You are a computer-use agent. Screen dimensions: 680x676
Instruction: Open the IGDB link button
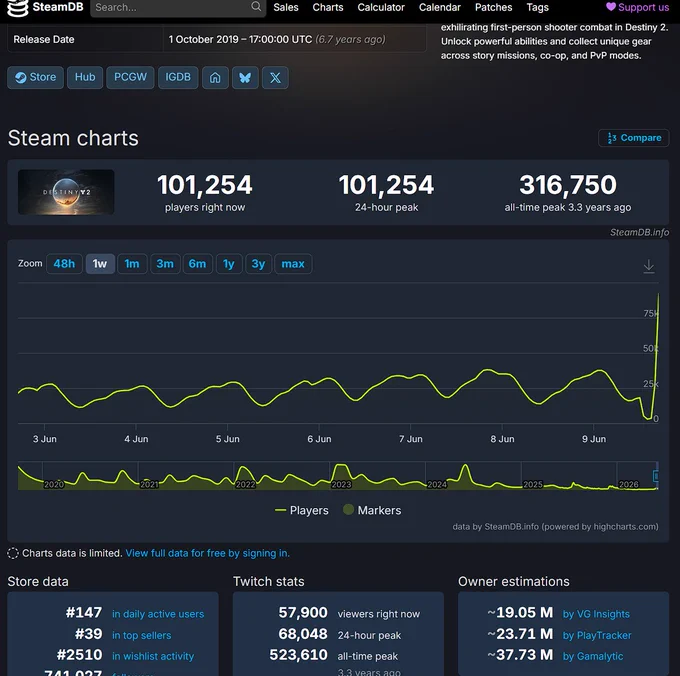[x=178, y=77]
